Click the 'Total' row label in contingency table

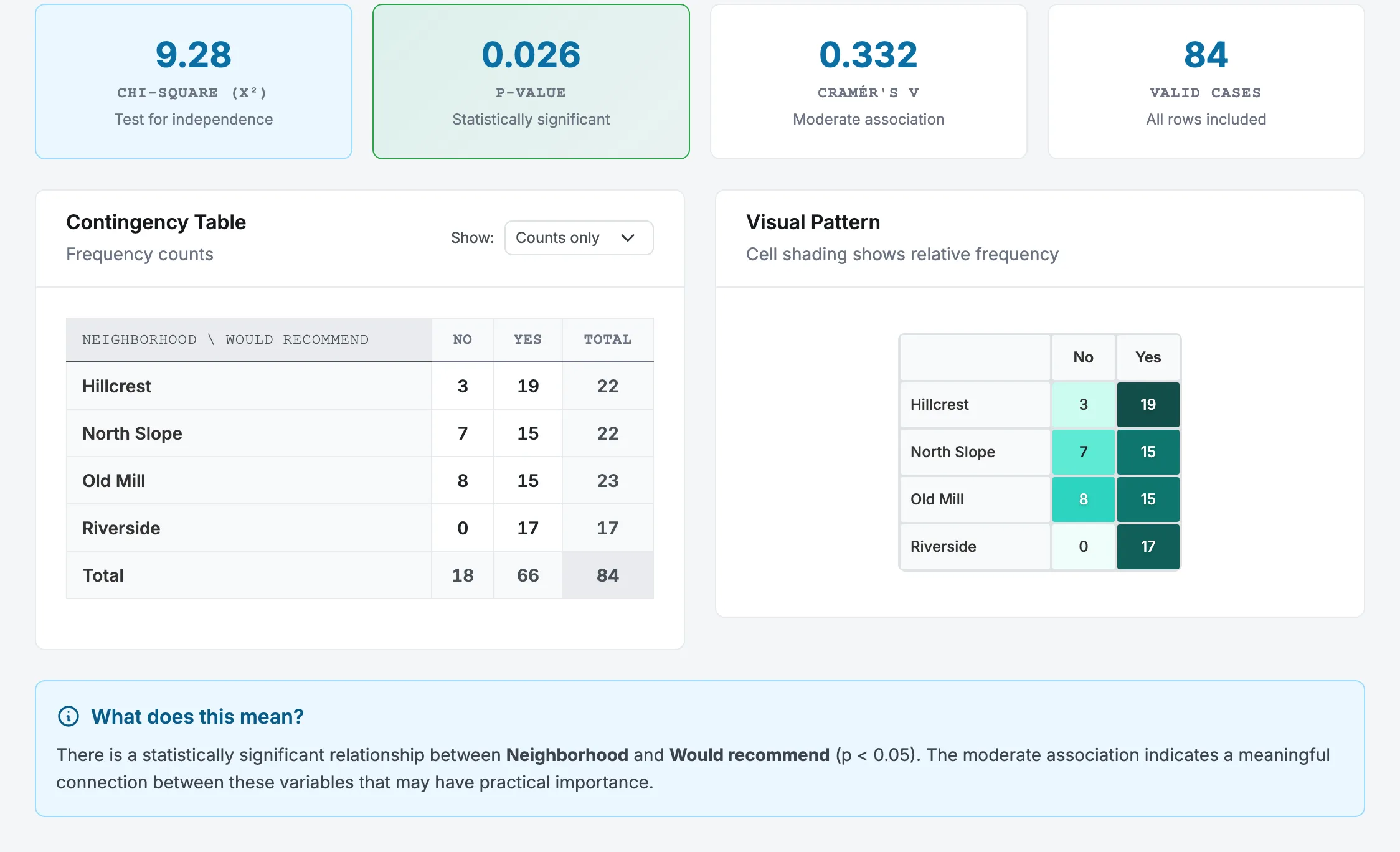[103, 575]
